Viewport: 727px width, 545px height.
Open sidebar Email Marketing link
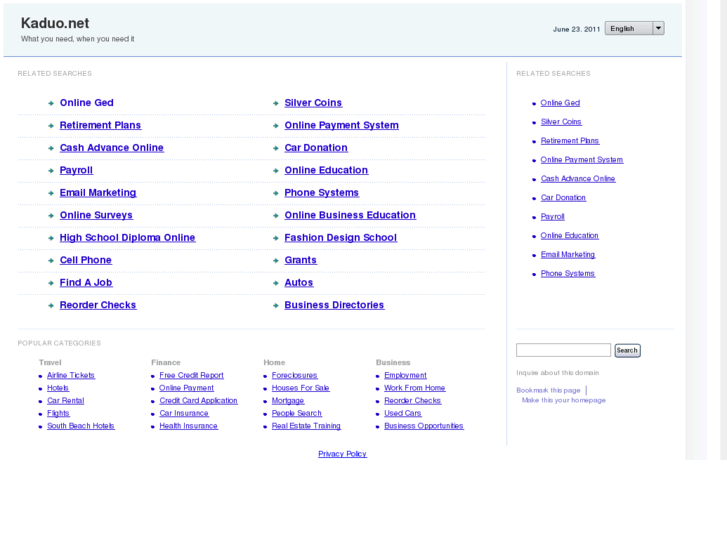[x=568, y=255]
